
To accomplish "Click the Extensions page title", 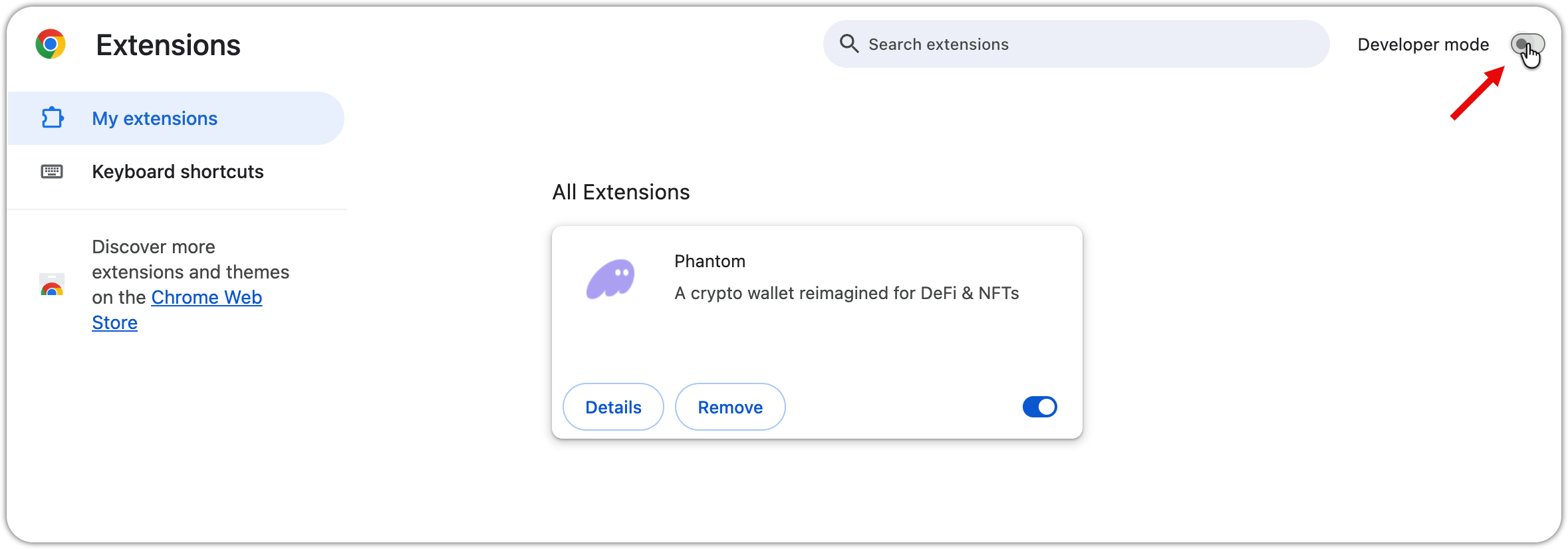I will pos(168,45).
